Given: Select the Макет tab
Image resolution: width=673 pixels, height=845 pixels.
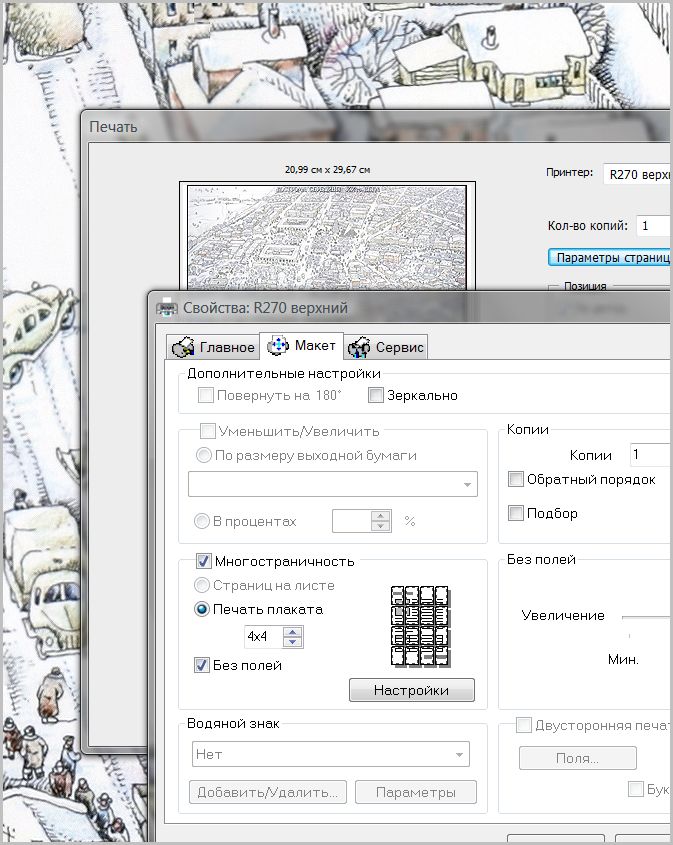Looking at the screenshot, I should 302,345.
